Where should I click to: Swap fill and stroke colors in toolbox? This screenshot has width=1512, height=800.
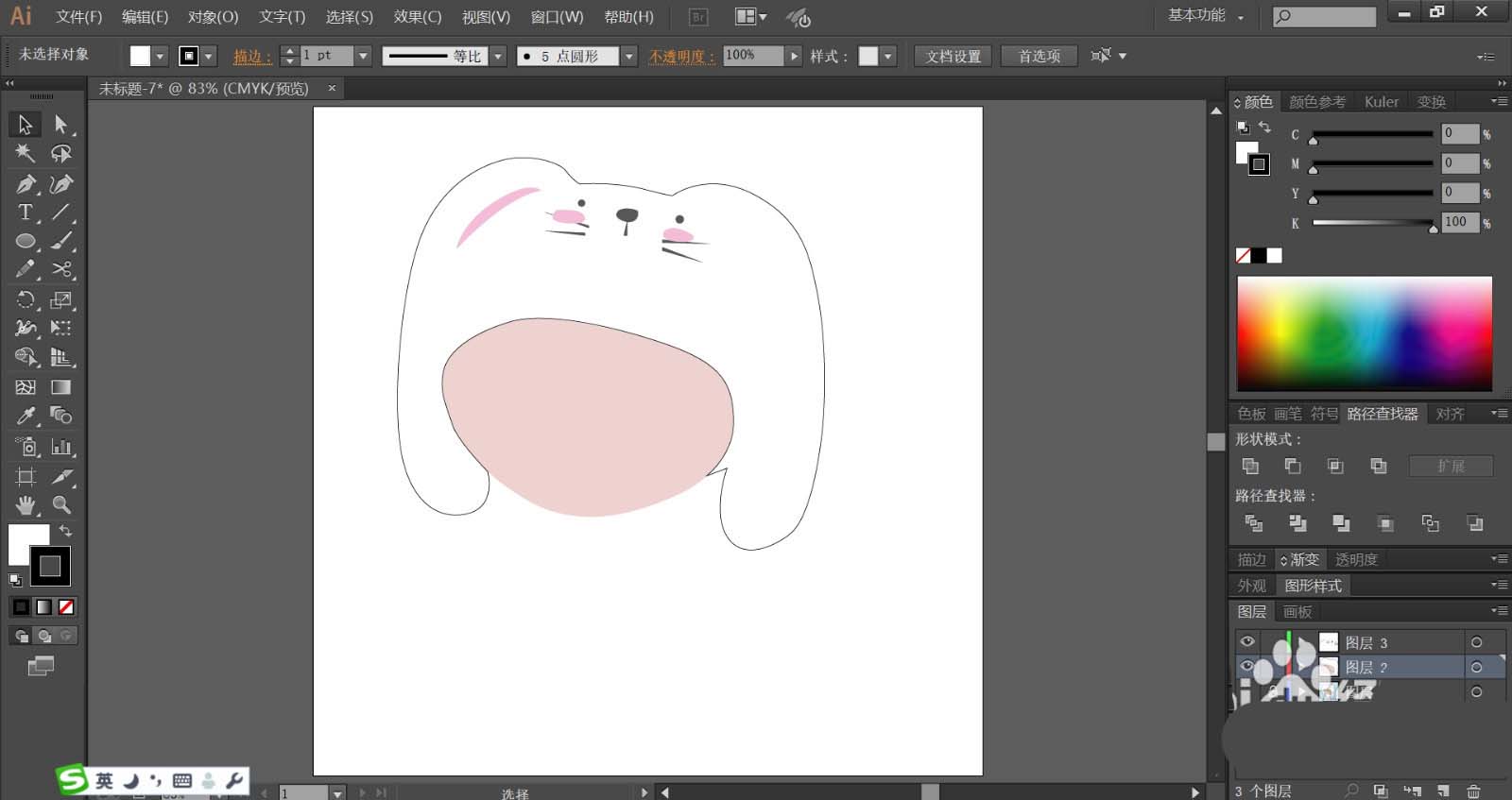65,531
